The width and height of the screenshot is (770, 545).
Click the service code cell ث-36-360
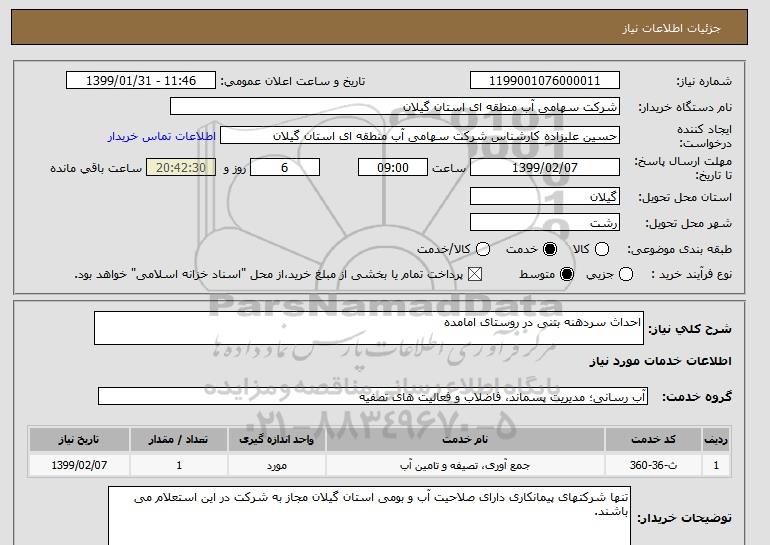coord(653,465)
